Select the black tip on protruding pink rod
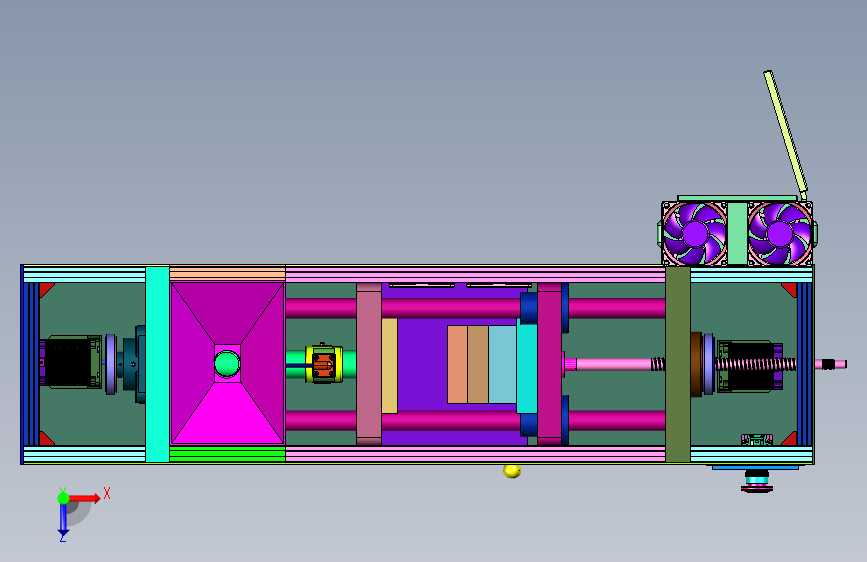The image size is (867, 562). (x=828, y=364)
